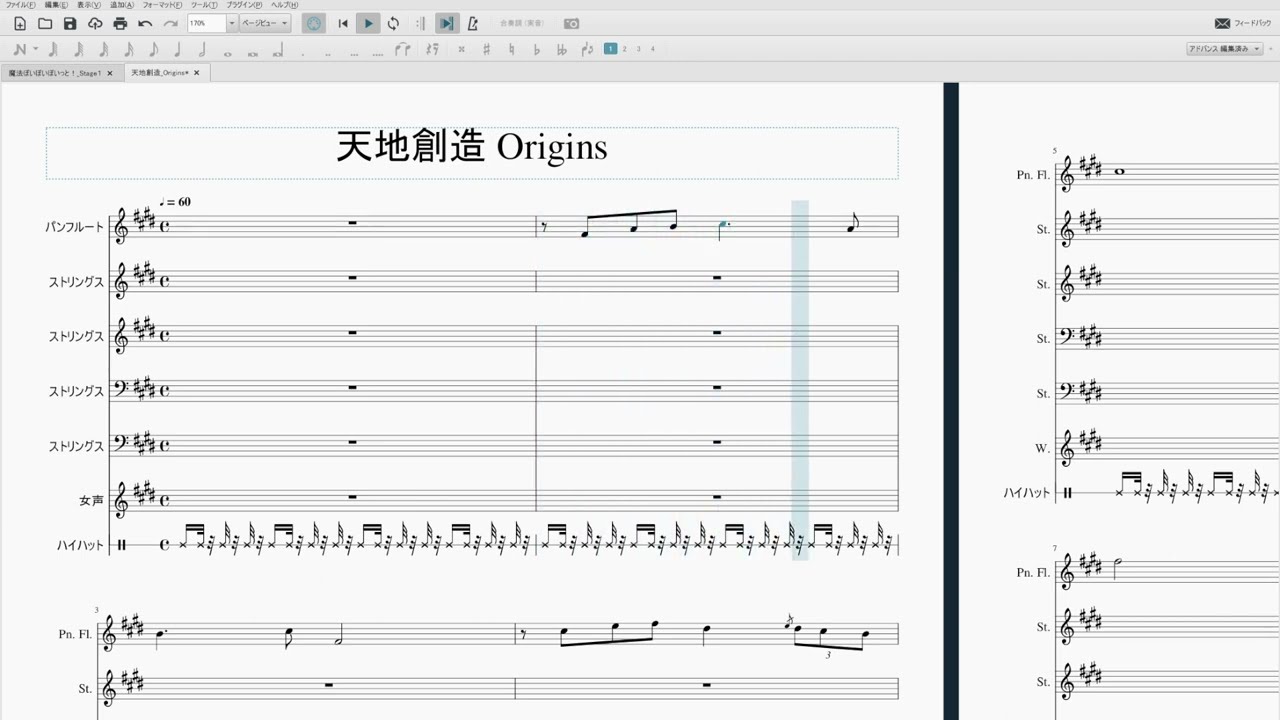1280x720 pixels.
Task: Toggle loop playback
Action: (393, 23)
